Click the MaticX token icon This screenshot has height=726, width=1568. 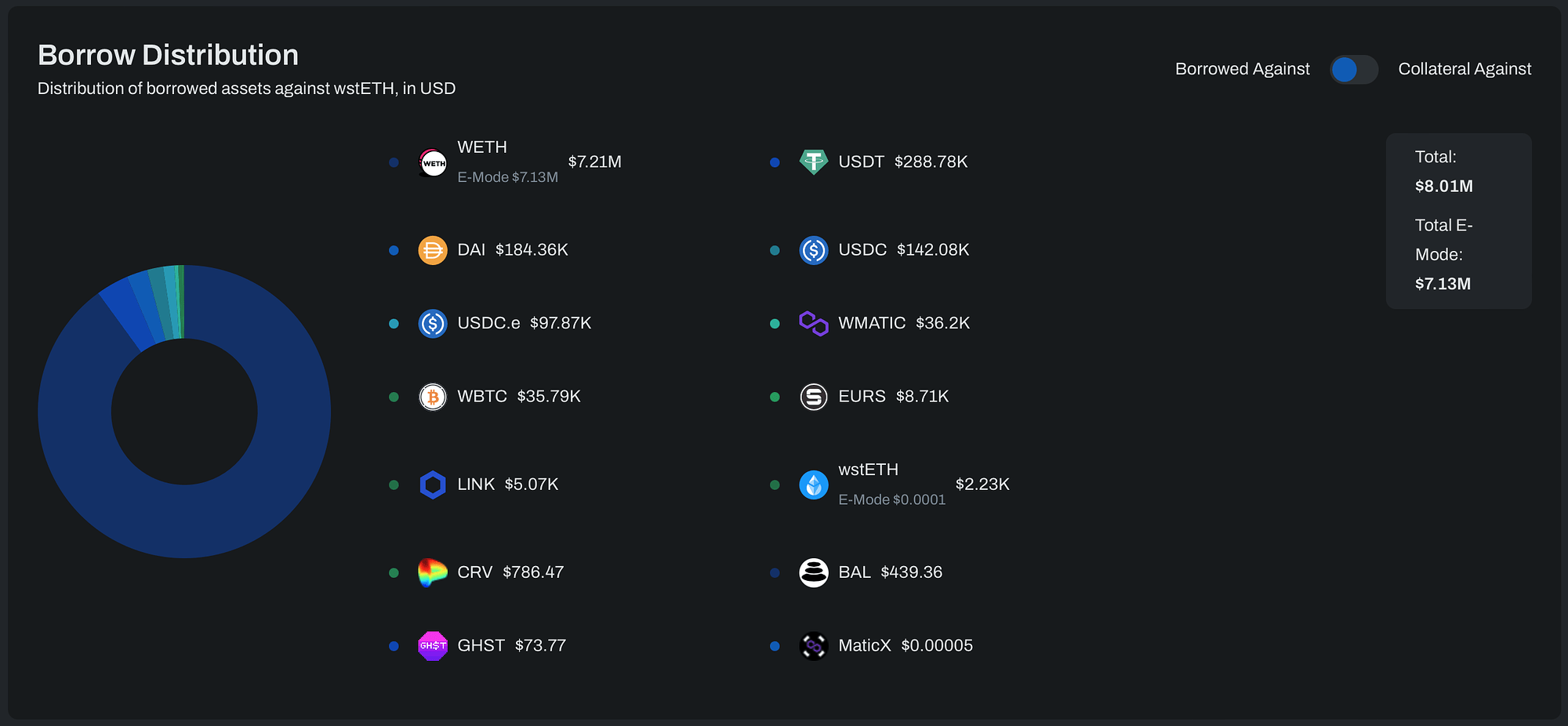click(x=813, y=646)
